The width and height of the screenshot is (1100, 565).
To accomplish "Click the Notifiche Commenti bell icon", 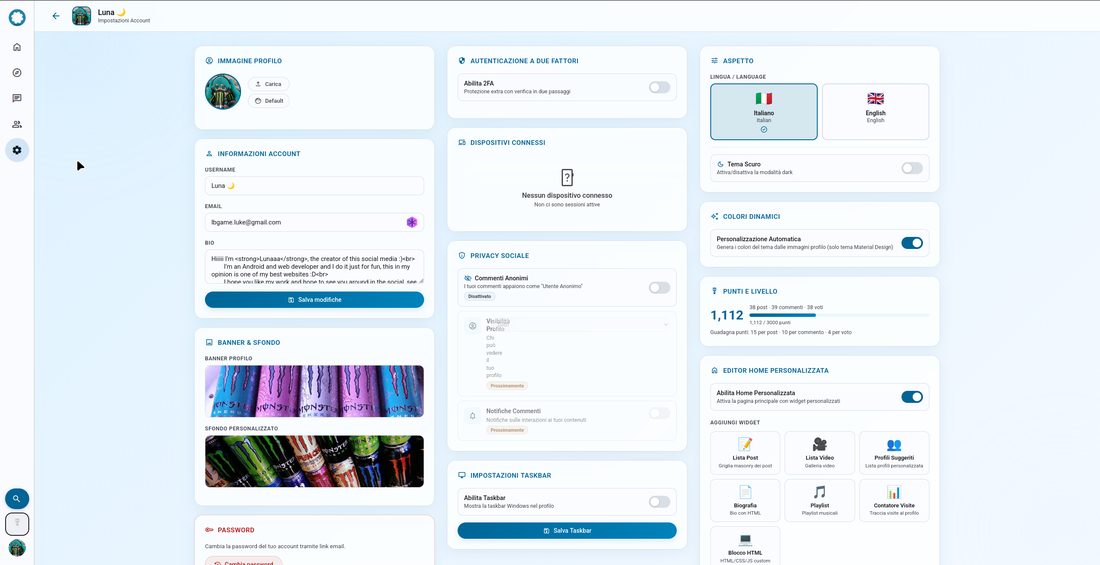I will [x=473, y=416].
